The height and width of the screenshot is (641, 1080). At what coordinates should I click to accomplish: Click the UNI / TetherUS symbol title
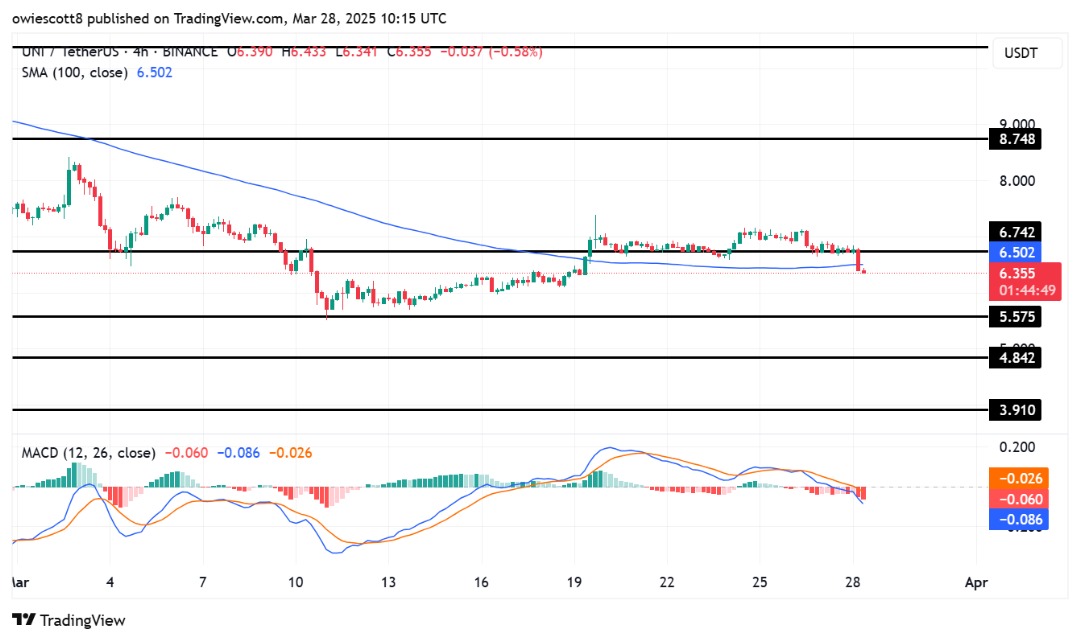(70, 52)
